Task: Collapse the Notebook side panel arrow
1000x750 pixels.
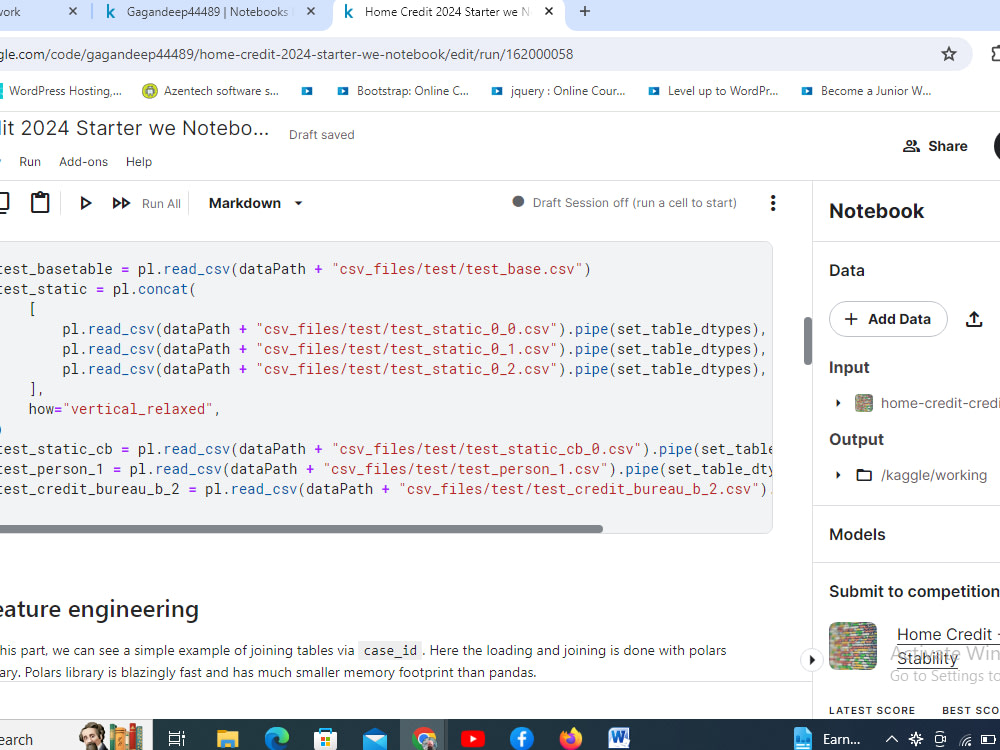Action: (811, 659)
